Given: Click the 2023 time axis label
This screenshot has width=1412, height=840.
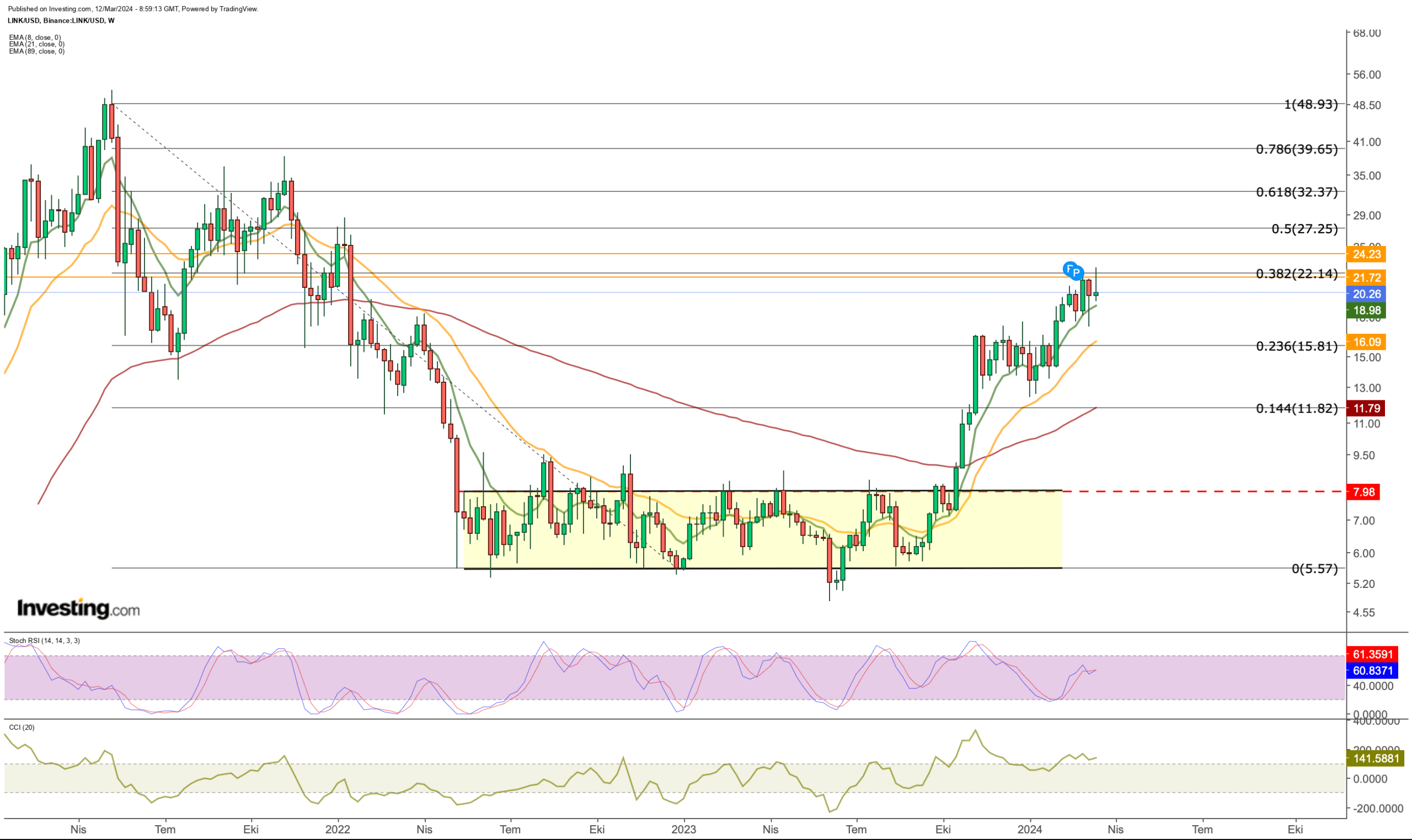Looking at the screenshot, I should click(x=683, y=830).
